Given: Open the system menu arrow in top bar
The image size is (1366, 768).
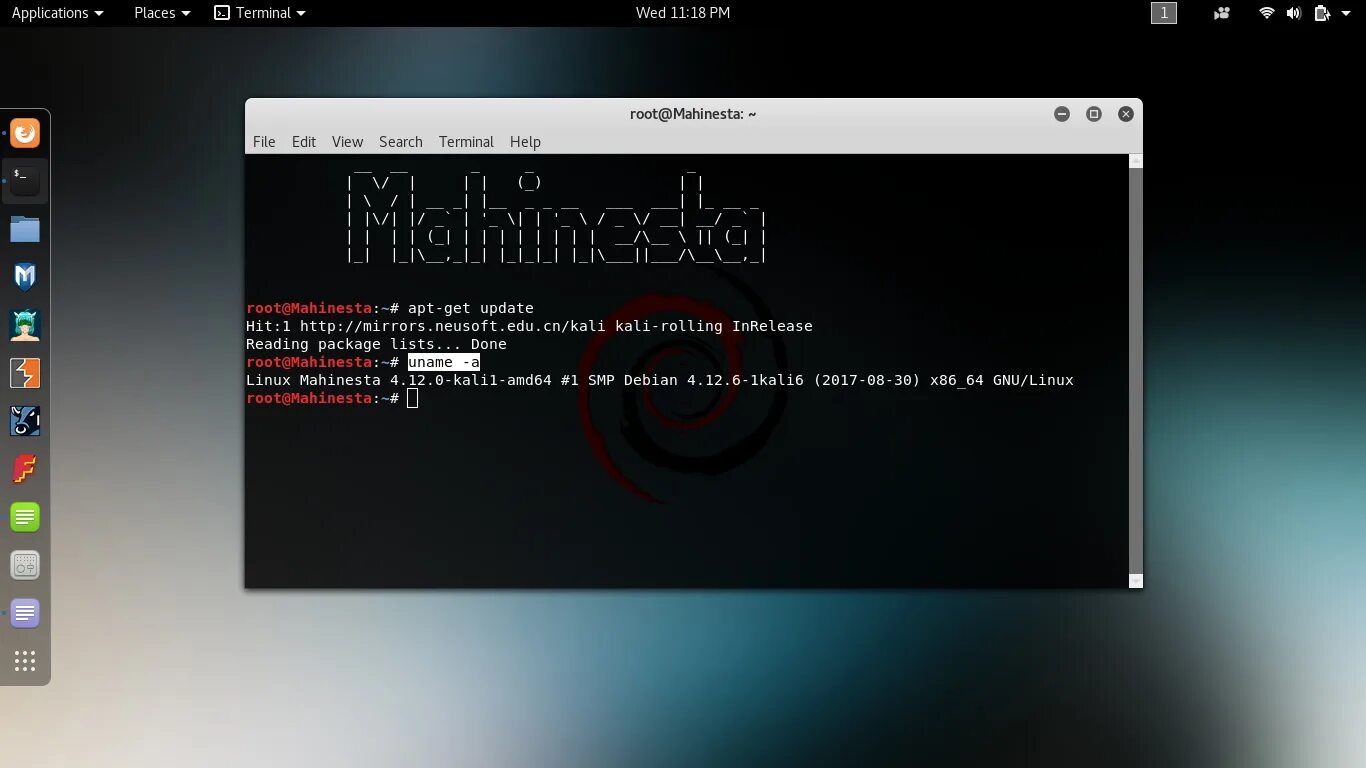Looking at the screenshot, I should tap(1346, 13).
